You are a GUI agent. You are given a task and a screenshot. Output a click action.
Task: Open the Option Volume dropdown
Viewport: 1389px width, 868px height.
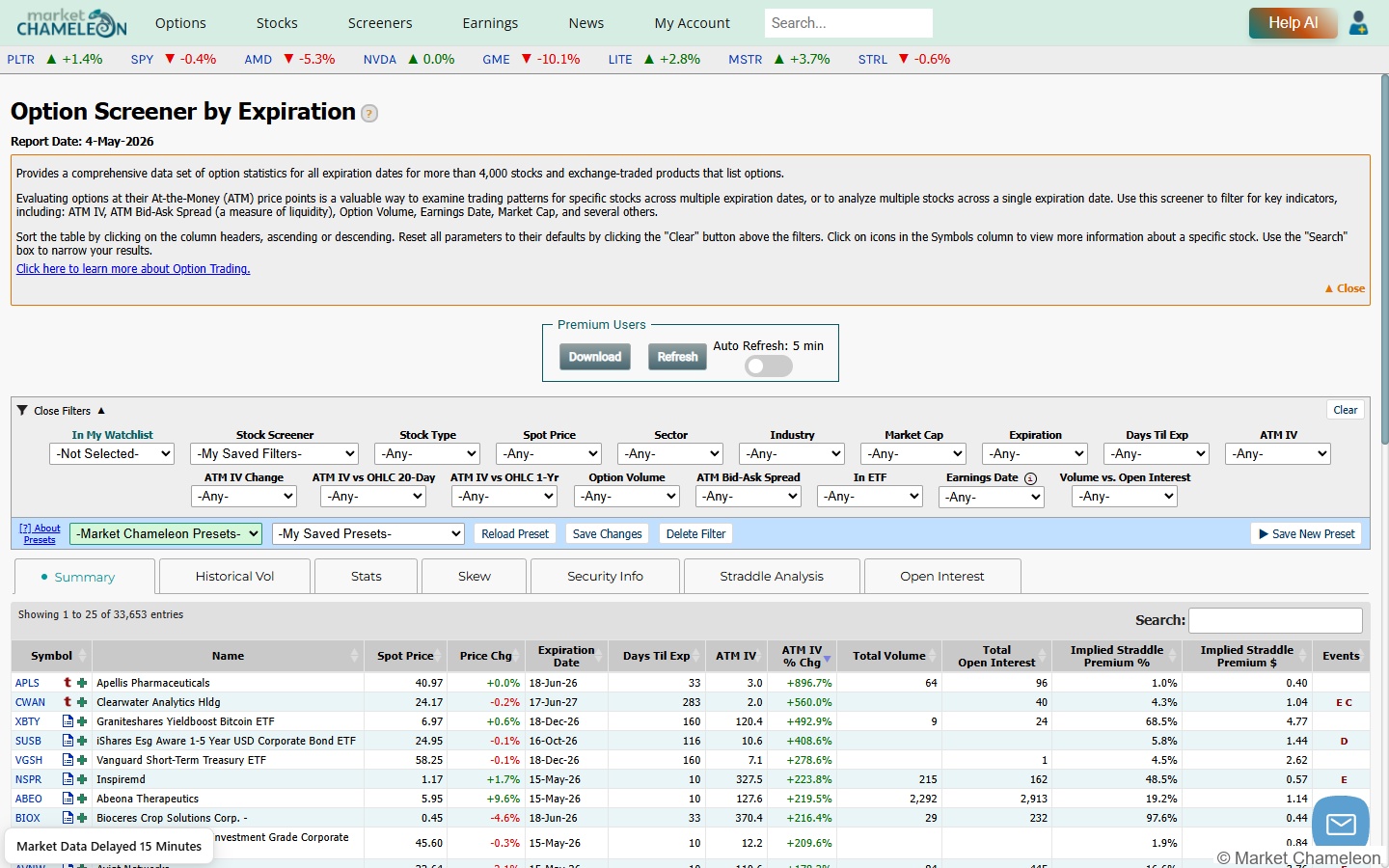[627, 496]
